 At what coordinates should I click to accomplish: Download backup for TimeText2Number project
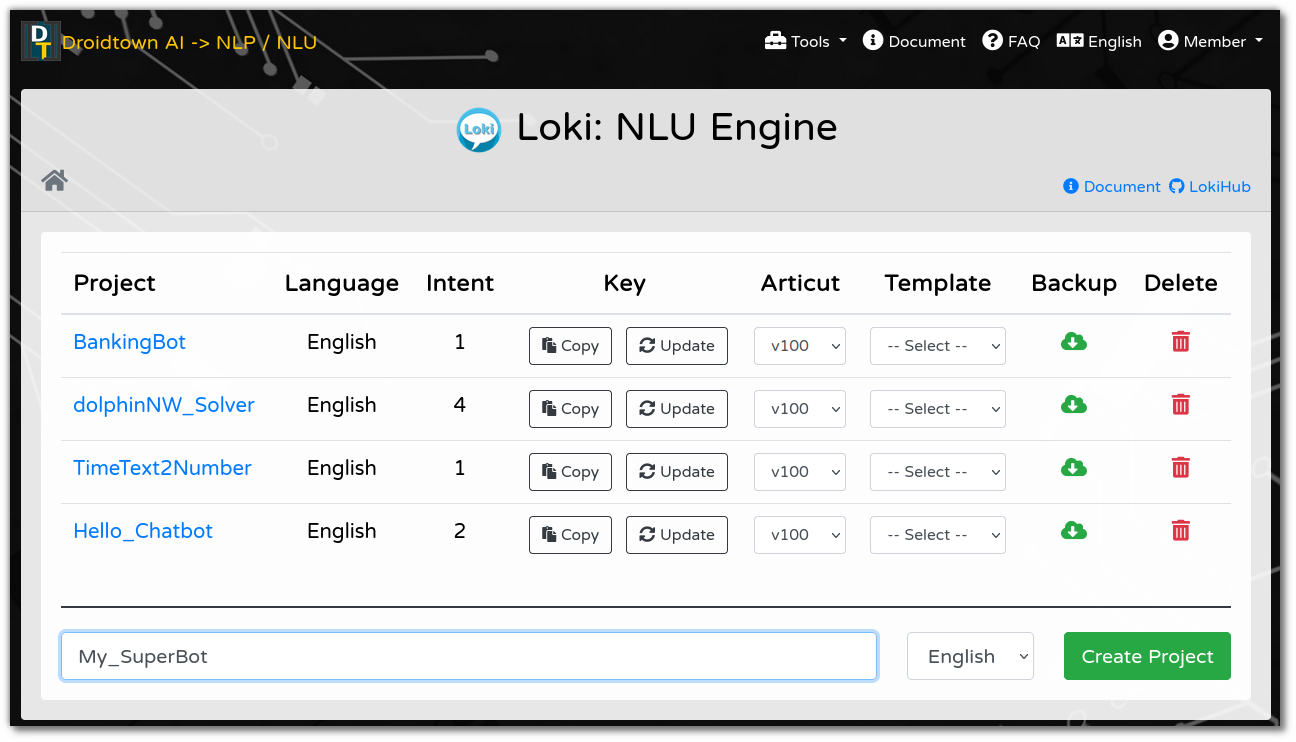[x=1073, y=468]
